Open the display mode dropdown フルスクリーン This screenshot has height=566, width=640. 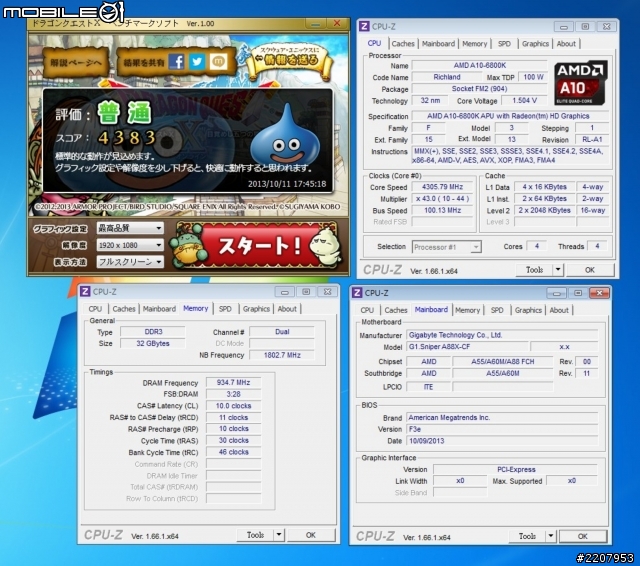pos(130,262)
